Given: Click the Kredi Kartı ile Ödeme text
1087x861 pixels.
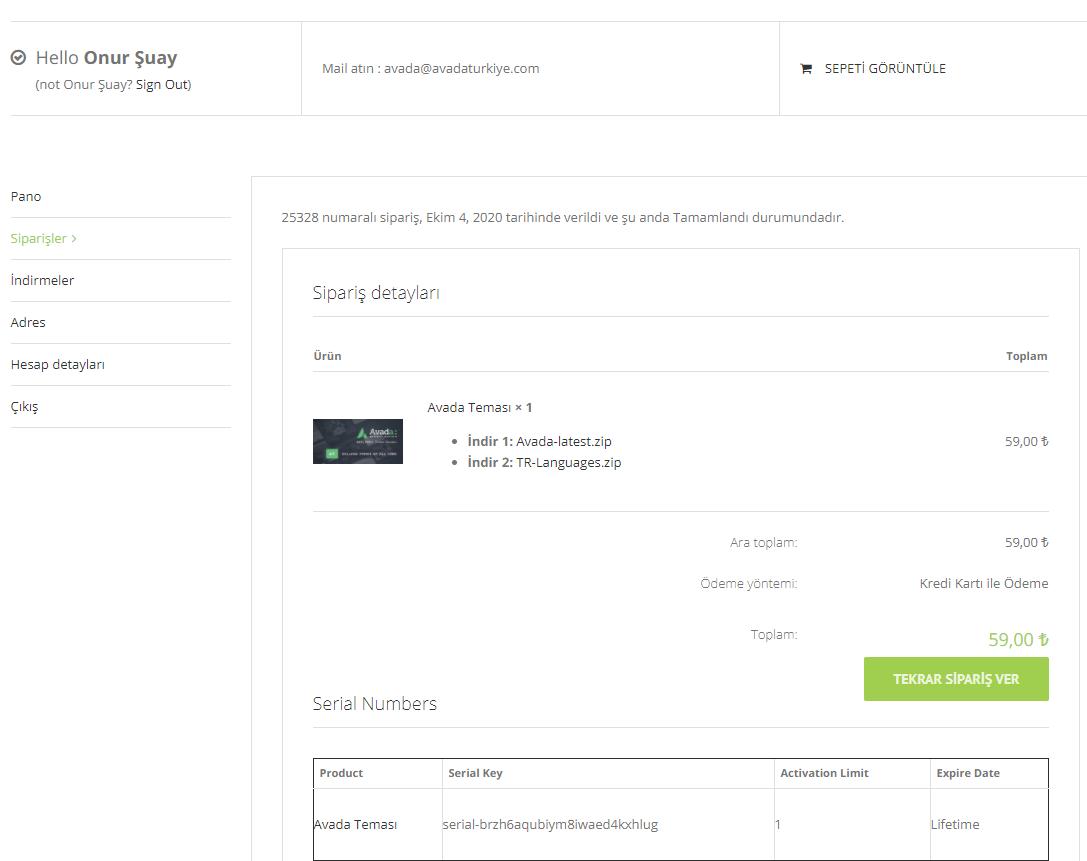Looking at the screenshot, I should 984,584.
